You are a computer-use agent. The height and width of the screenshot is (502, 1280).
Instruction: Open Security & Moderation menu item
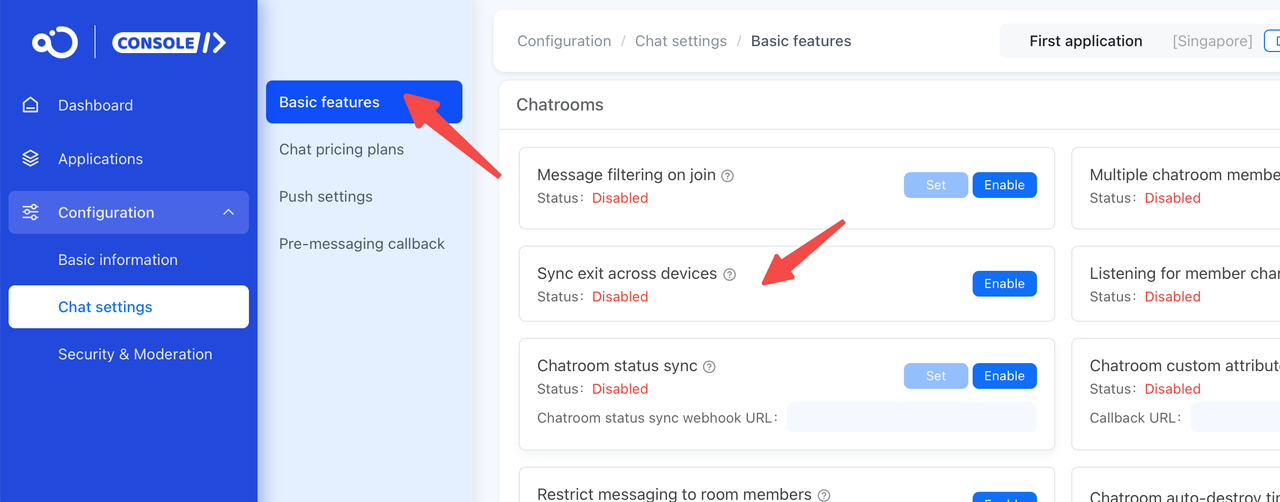(x=135, y=354)
